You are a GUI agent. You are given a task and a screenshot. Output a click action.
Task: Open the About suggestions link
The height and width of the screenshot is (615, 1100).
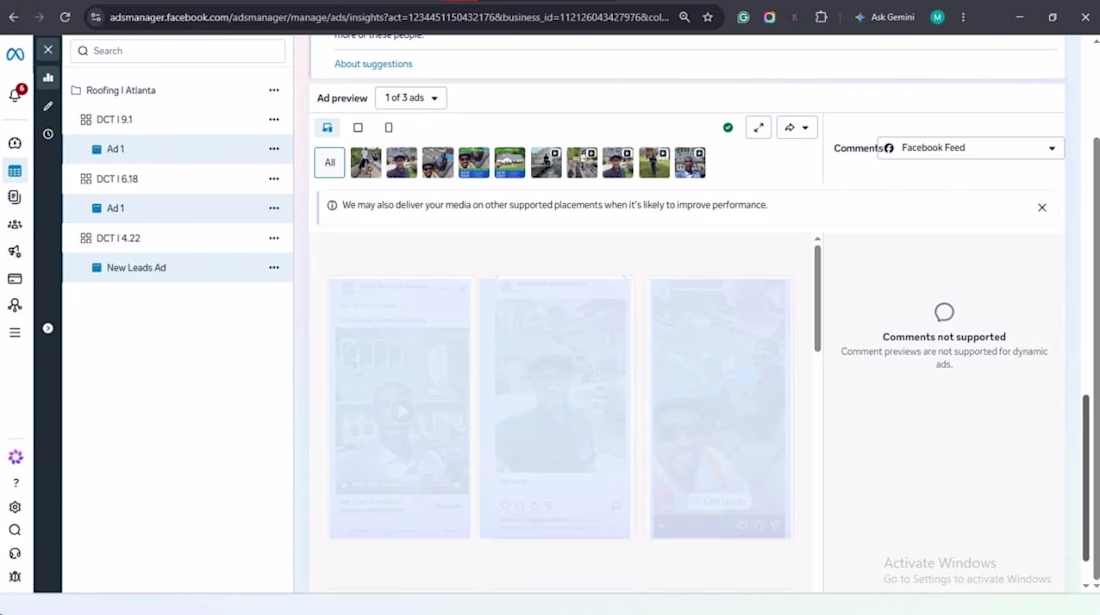tap(373, 64)
